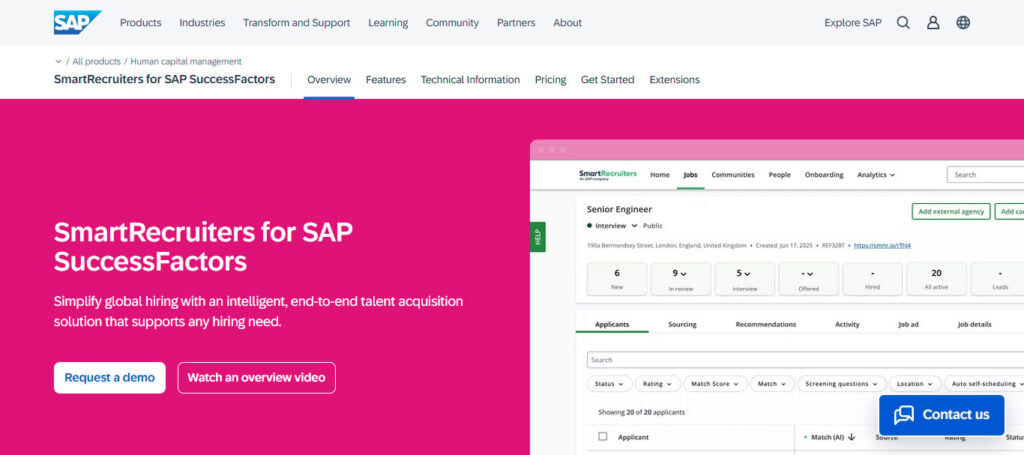Click Add external agency button
The image size is (1024, 455).
point(951,212)
